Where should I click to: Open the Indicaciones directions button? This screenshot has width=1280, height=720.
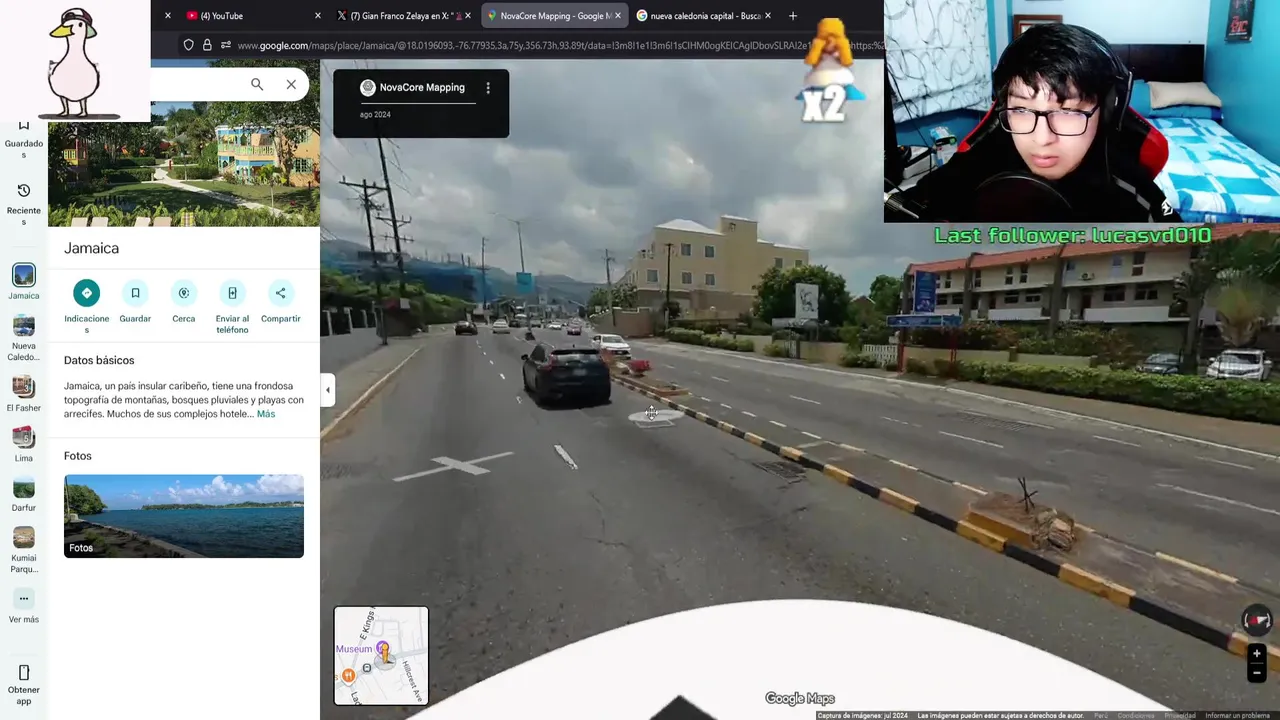(x=86, y=293)
